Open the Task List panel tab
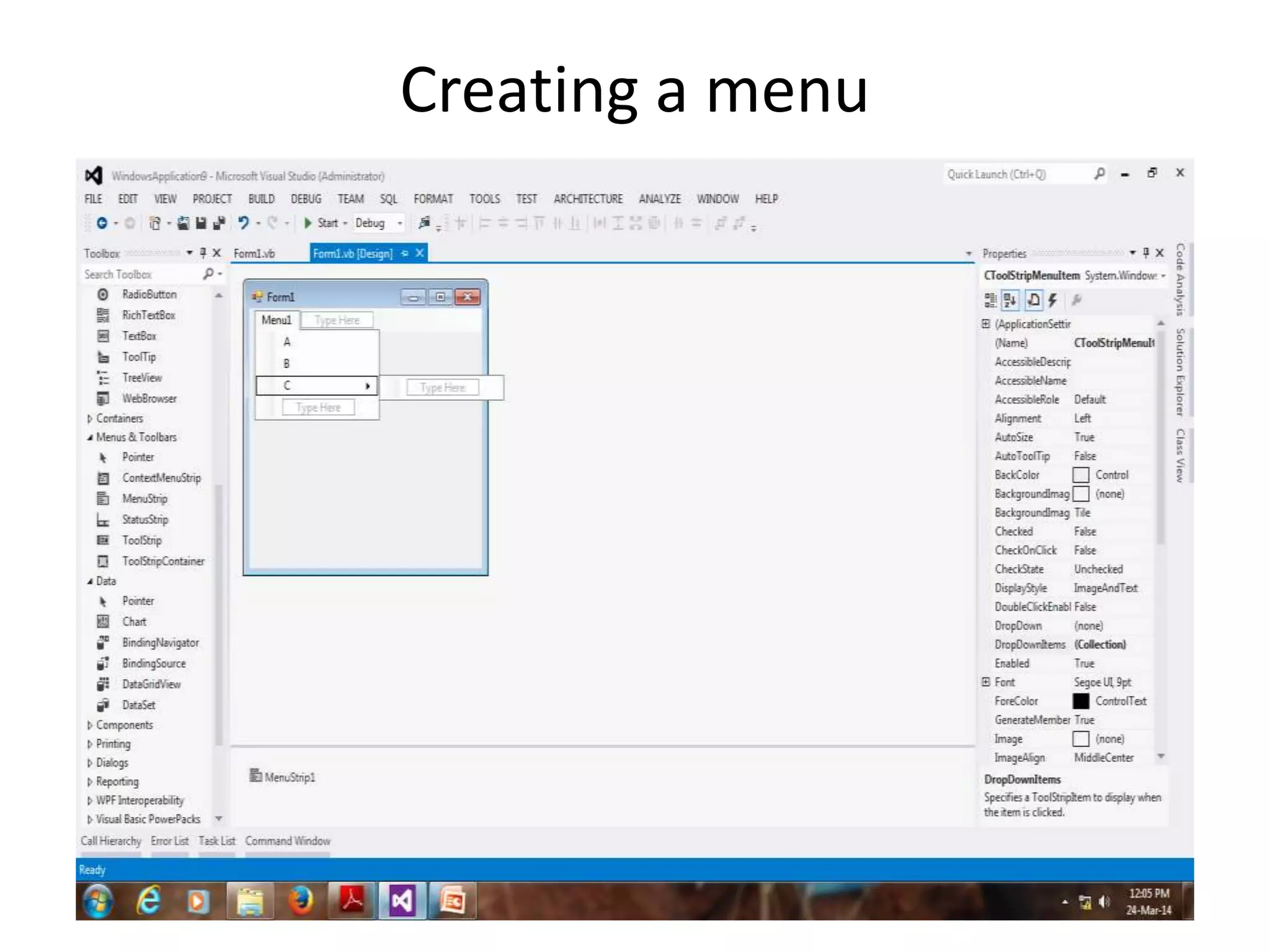Viewport: 1270px width, 952px height. (217, 841)
